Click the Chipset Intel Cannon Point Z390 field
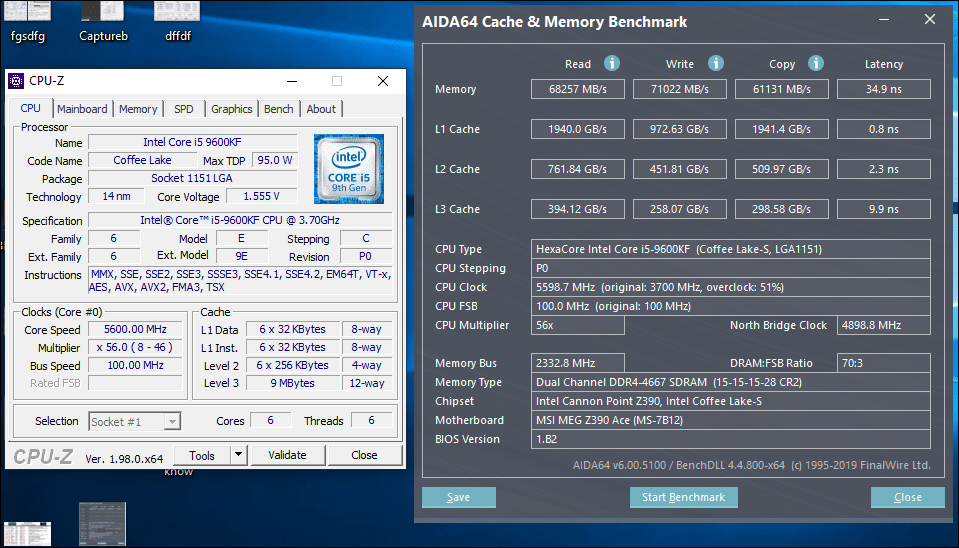Image resolution: width=959 pixels, height=548 pixels. [731, 401]
